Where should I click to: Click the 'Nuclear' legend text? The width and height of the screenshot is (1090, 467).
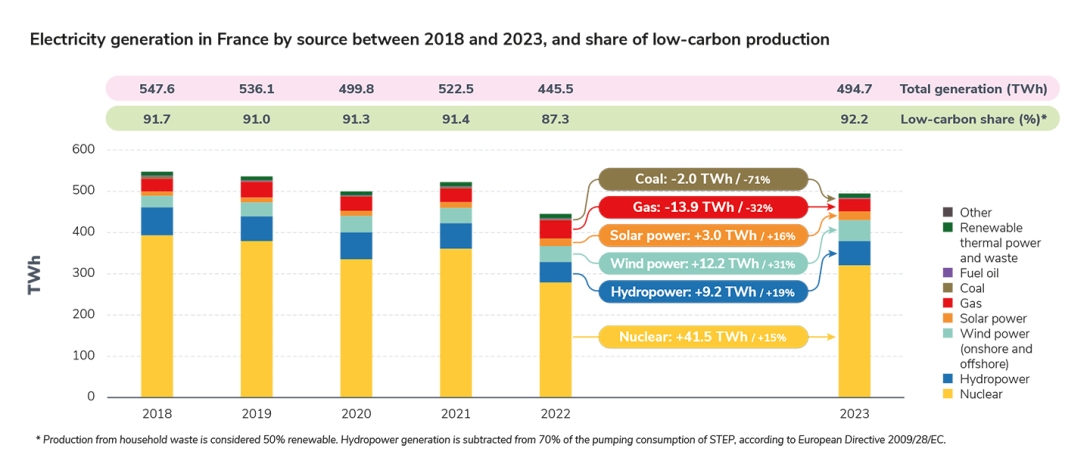[x=982, y=395]
